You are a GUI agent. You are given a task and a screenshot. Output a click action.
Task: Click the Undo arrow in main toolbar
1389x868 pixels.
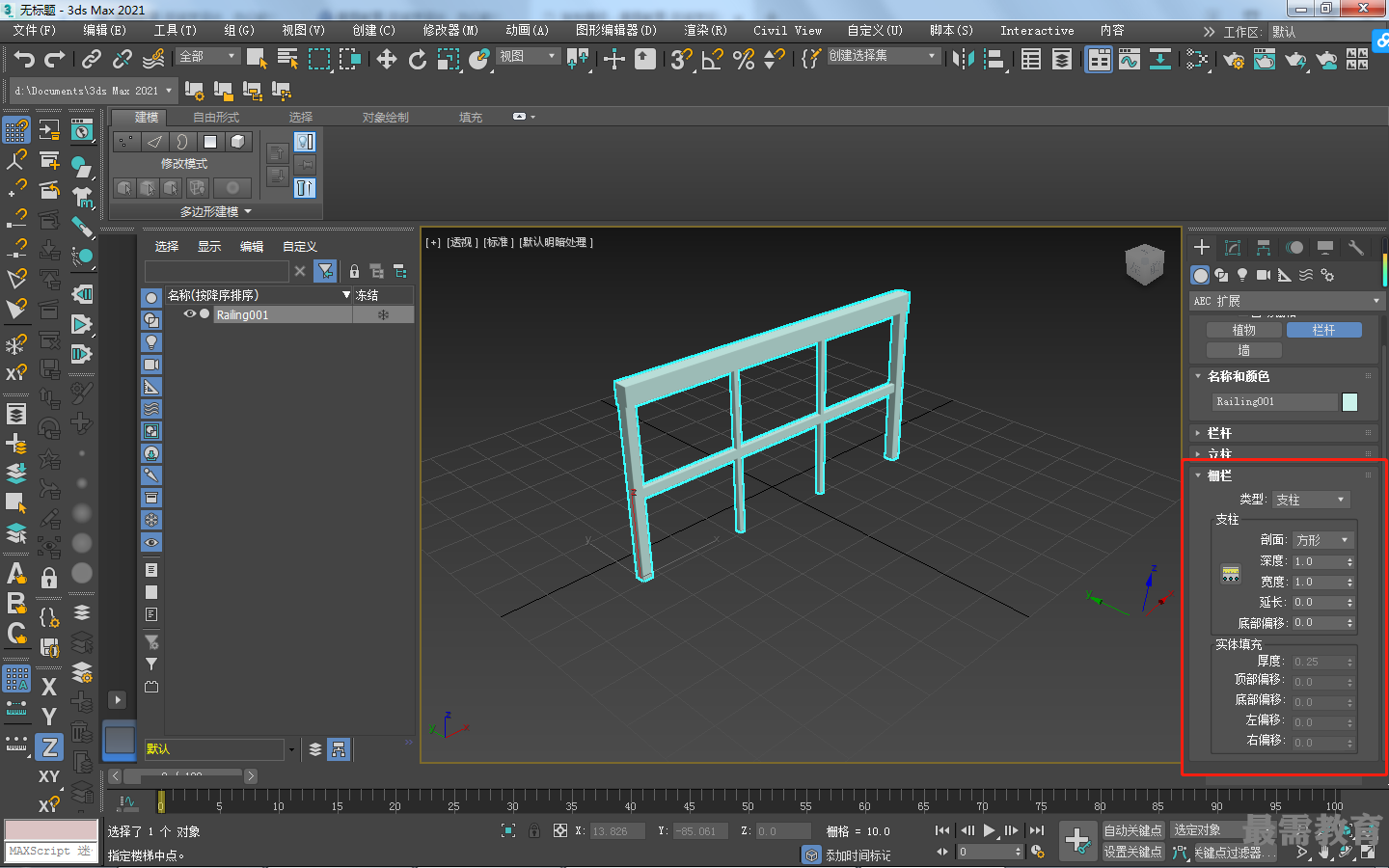24,60
